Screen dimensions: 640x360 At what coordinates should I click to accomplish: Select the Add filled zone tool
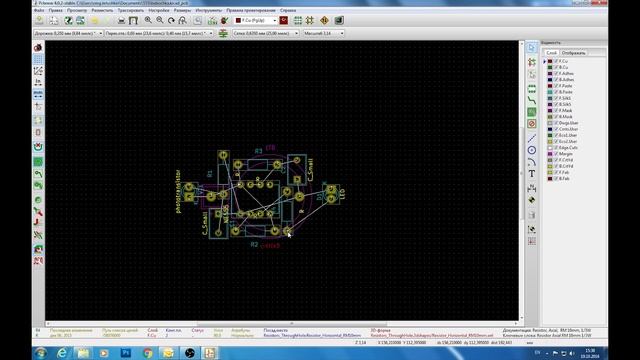(x=531, y=112)
